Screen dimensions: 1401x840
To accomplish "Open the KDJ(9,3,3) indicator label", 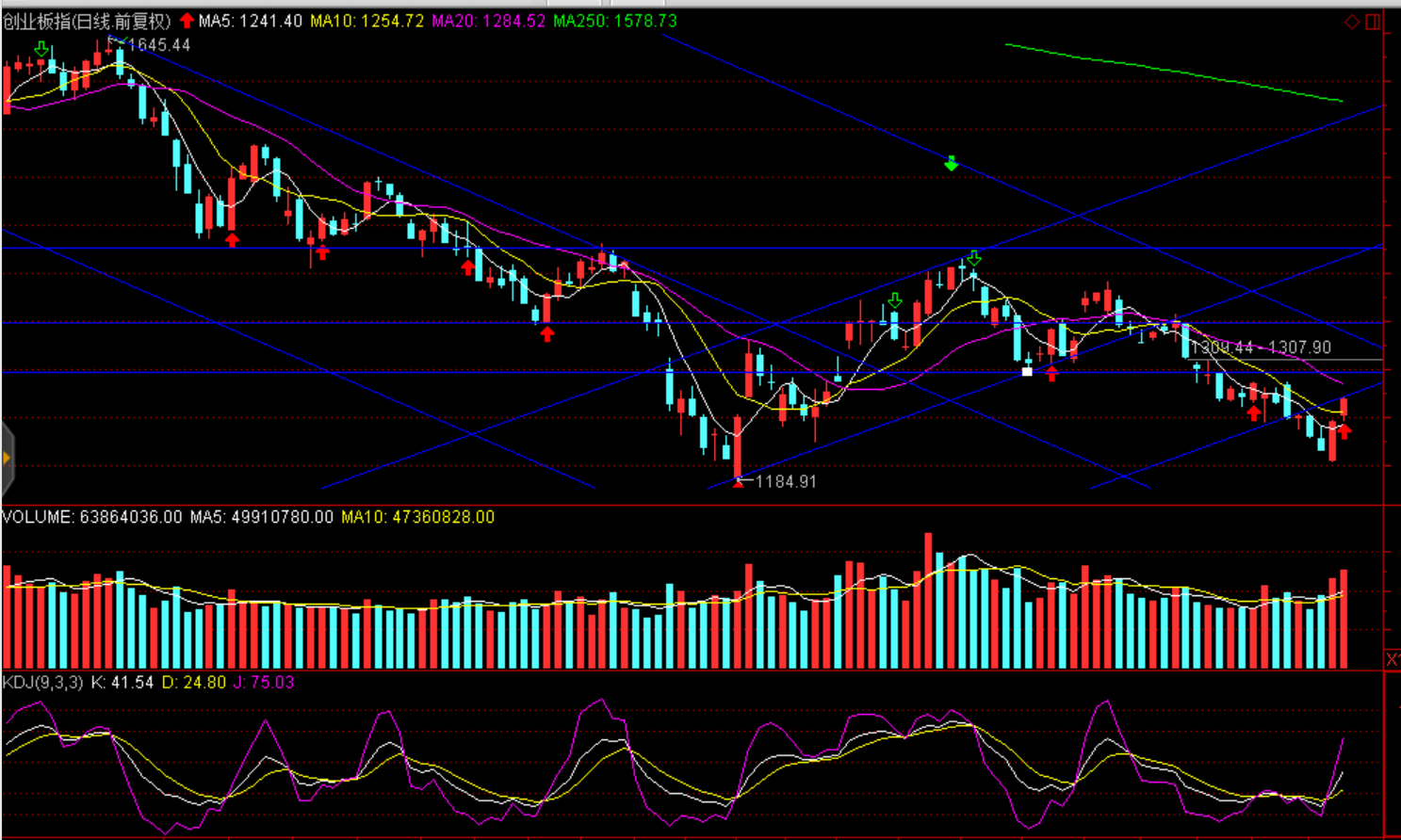I will click(x=43, y=682).
